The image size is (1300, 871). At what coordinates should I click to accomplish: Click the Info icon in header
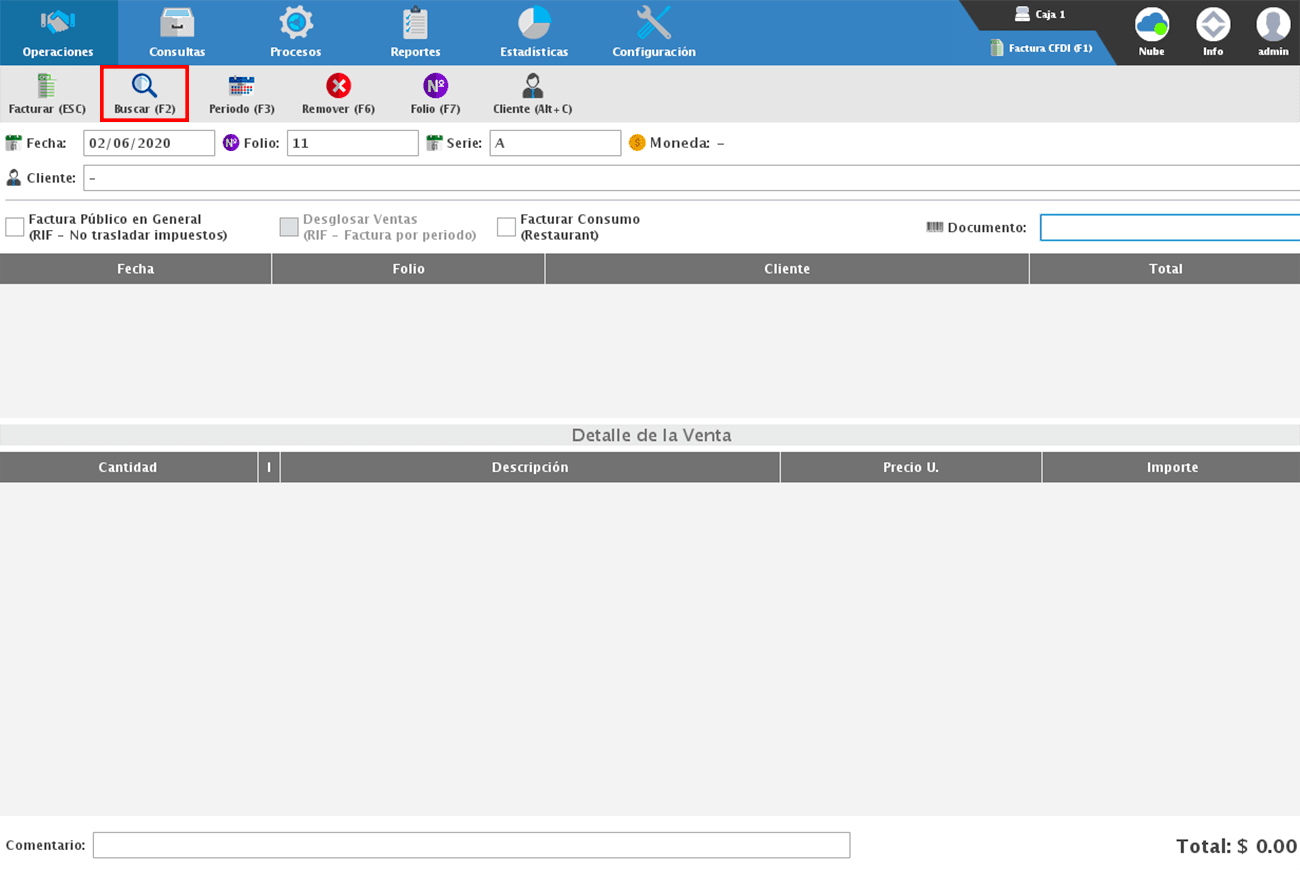pyautogui.click(x=1212, y=25)
